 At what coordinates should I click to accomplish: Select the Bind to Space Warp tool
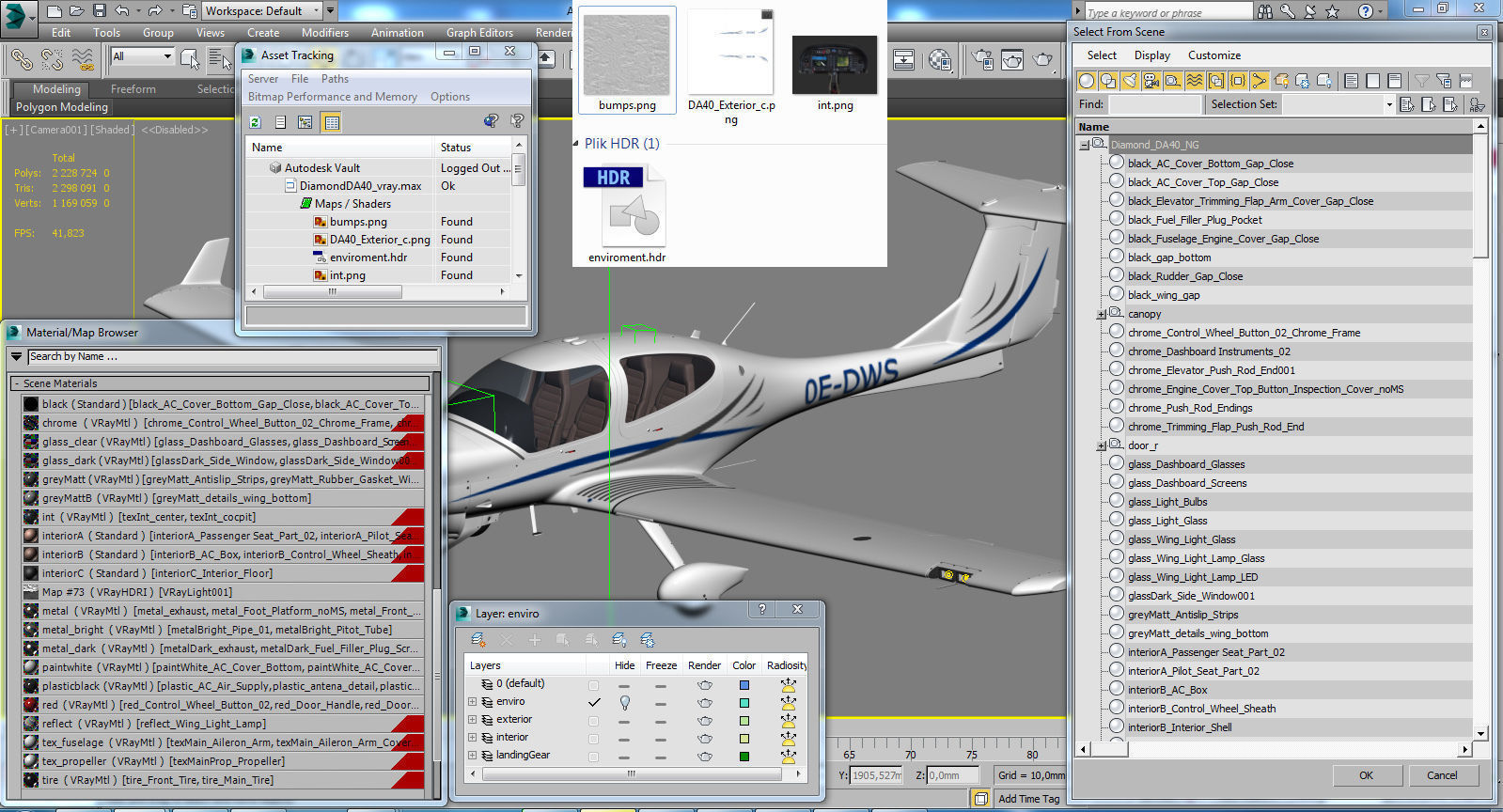pos(83,60)
